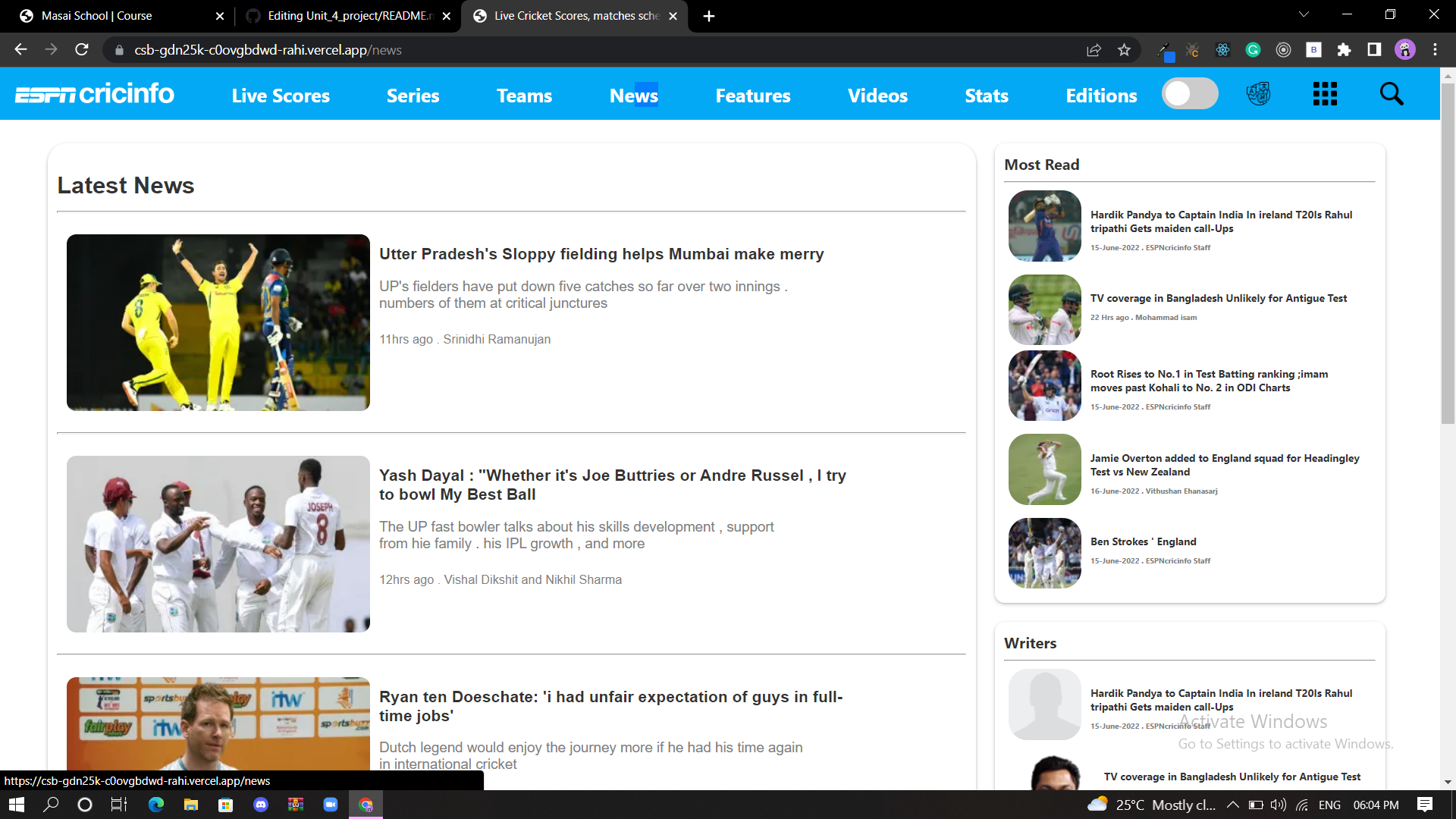Open the React DevTools extension
This screenshot has height=819, width=1456.
[x=1222, y=49]
